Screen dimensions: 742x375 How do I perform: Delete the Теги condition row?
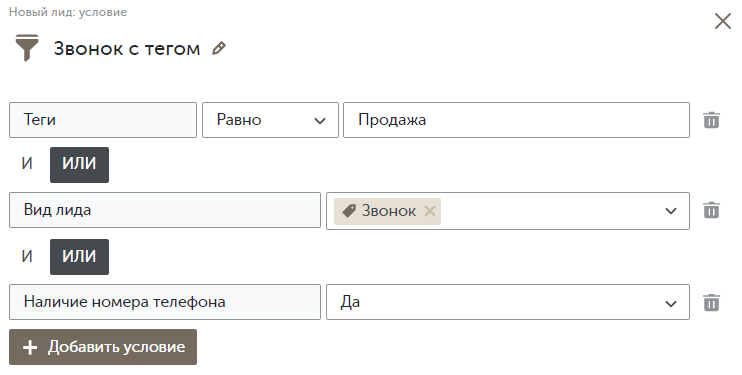point(711,120)
